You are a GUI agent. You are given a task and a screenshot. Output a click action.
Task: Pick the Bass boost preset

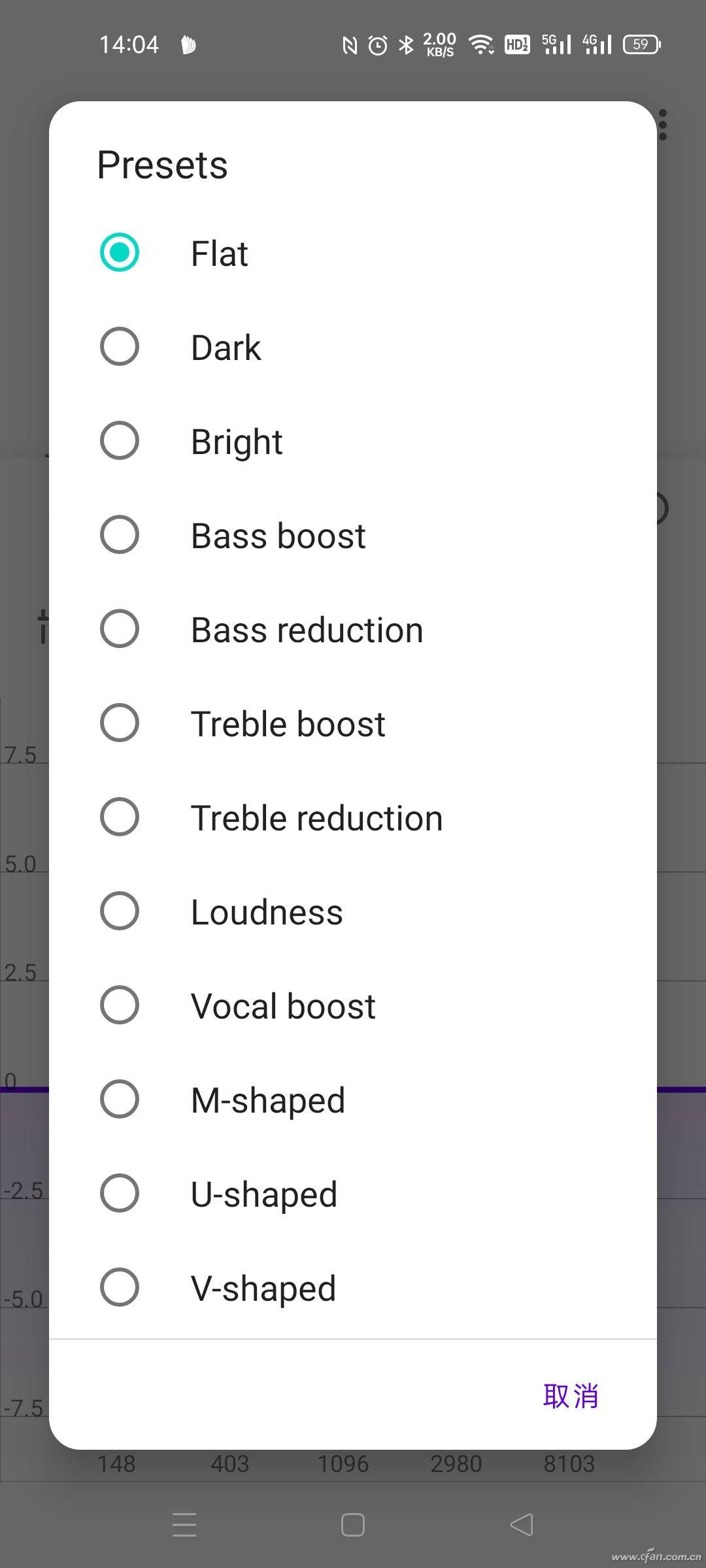[x=120, y=534]
